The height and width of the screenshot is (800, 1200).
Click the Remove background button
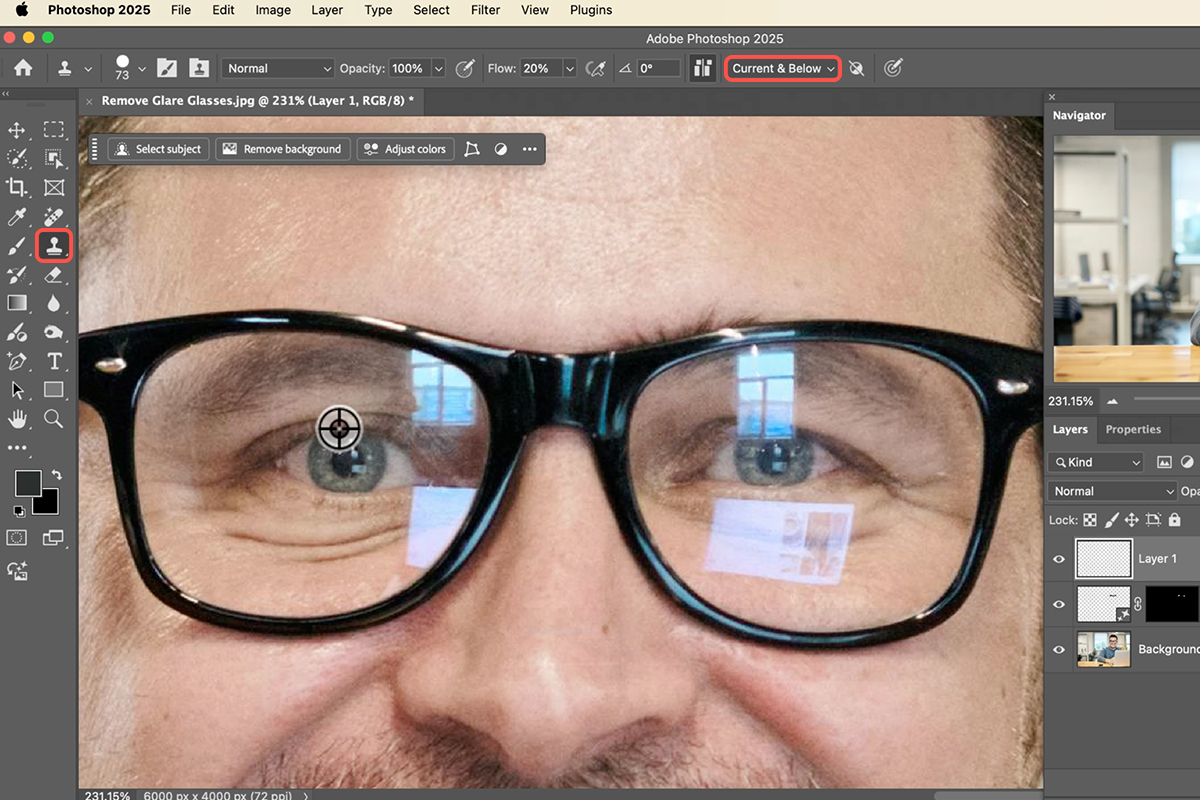[x=282, y=149]
